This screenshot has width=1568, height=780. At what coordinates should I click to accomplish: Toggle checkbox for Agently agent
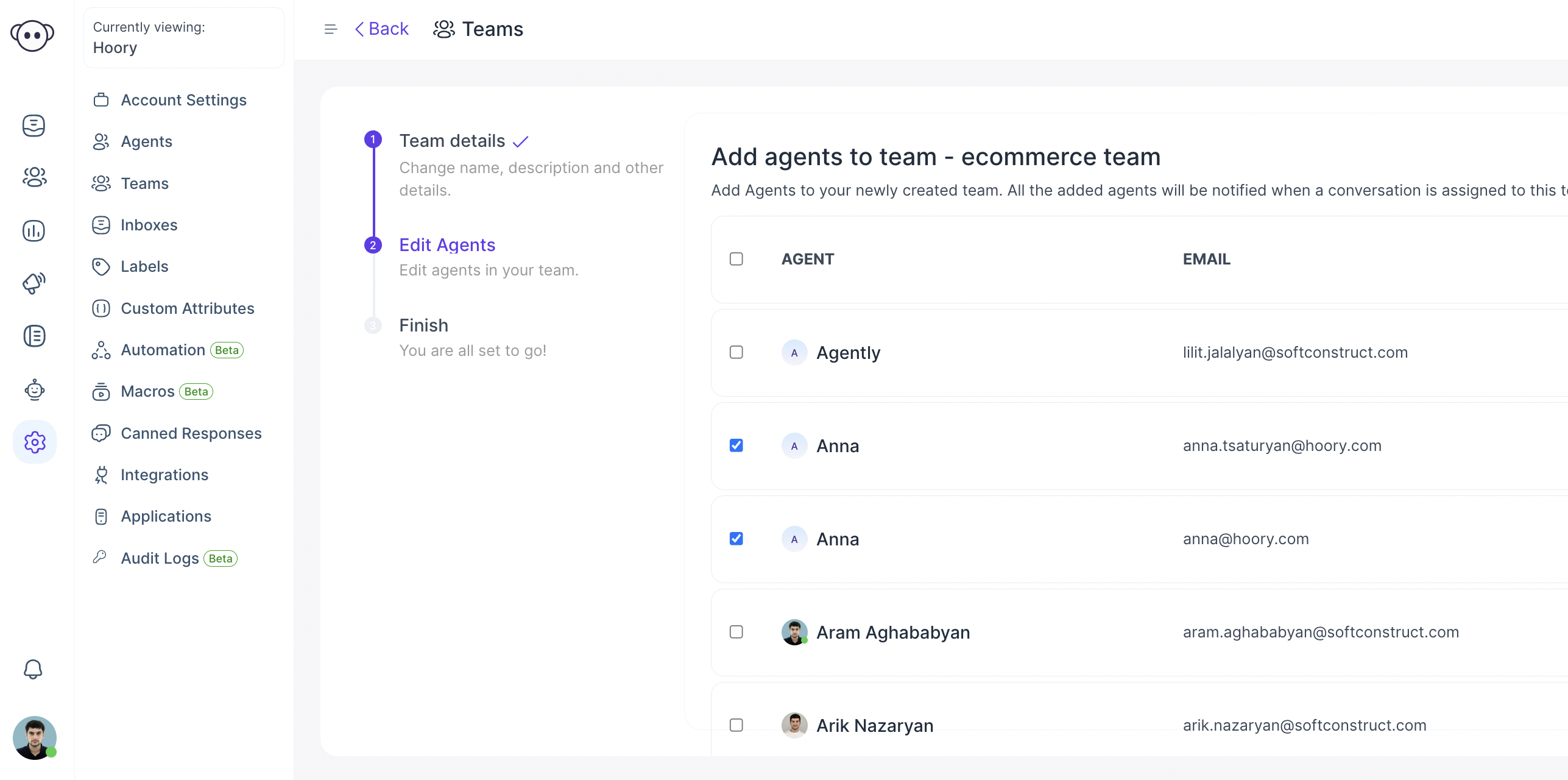click(x=736, y=352)
